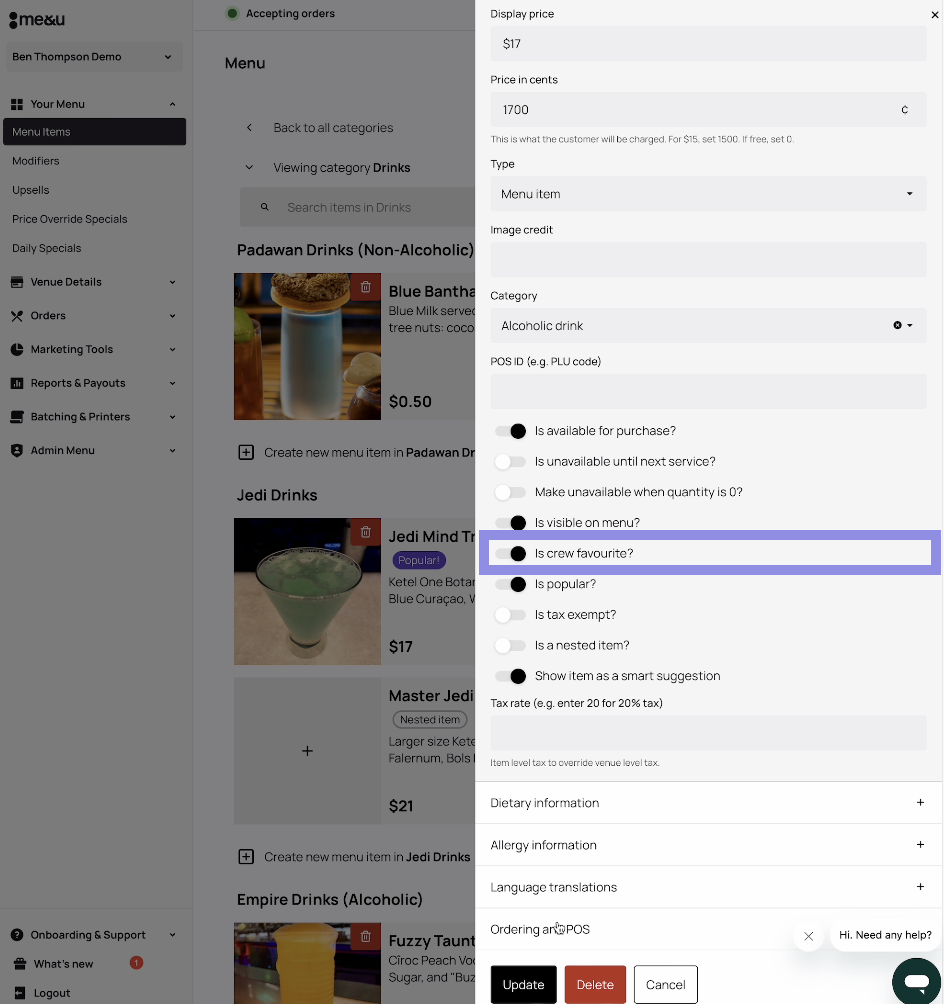Click Back to all categories link
This screenshot has width=944, height=1004.
333,128
